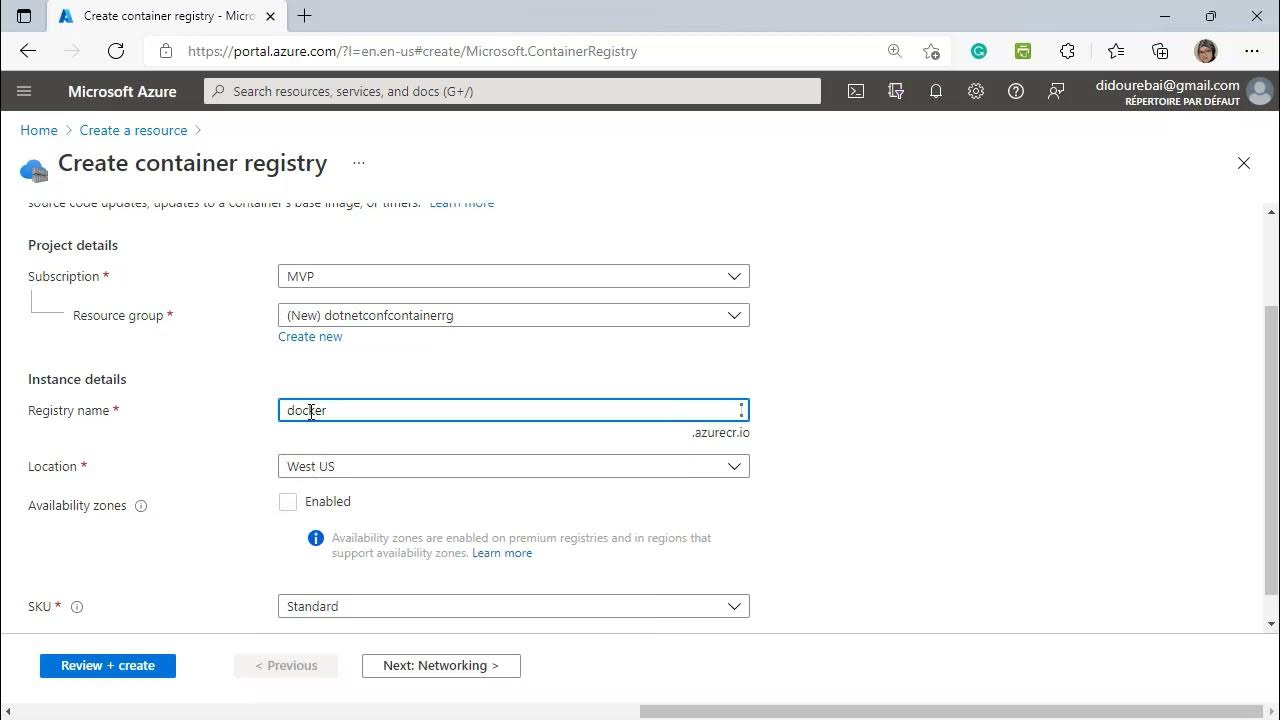
Task: Reload the Azure portal page
Action: click(x=116, y=51)
